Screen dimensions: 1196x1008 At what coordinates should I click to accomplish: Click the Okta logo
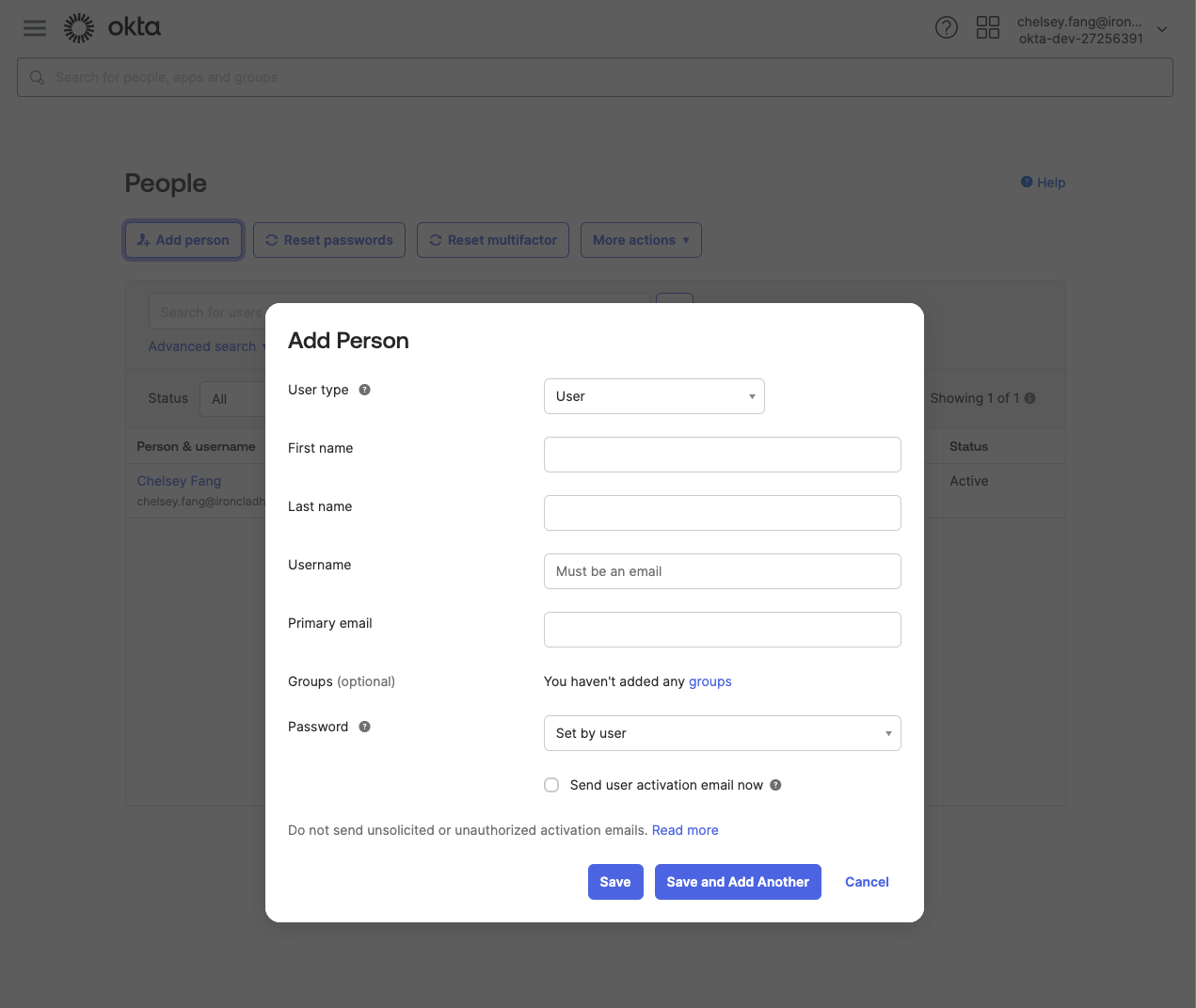click(112, 28)
